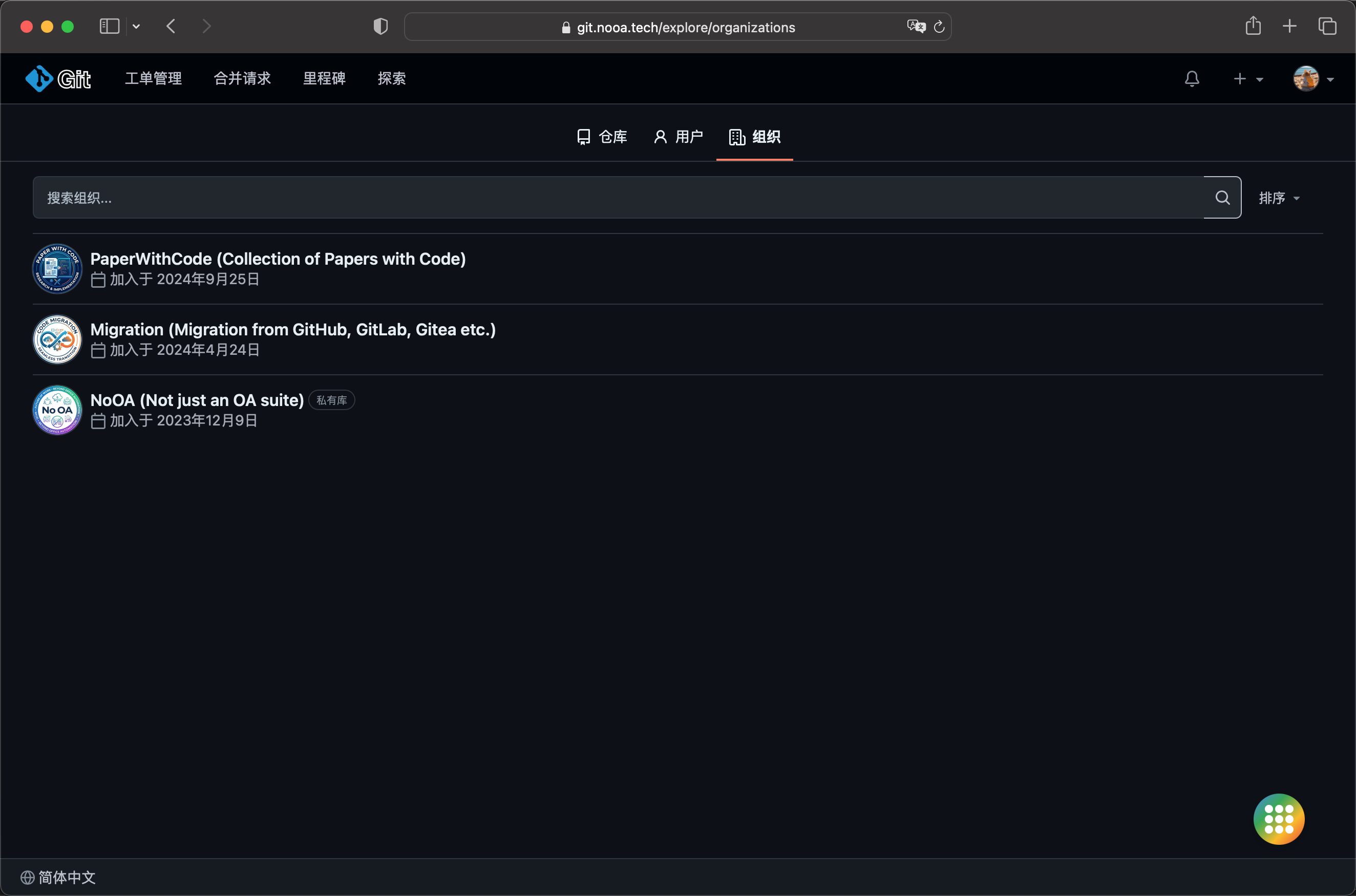1356x896 pixels.
Task: Focus the 搜索组织 search field
Action: (617, 198)
